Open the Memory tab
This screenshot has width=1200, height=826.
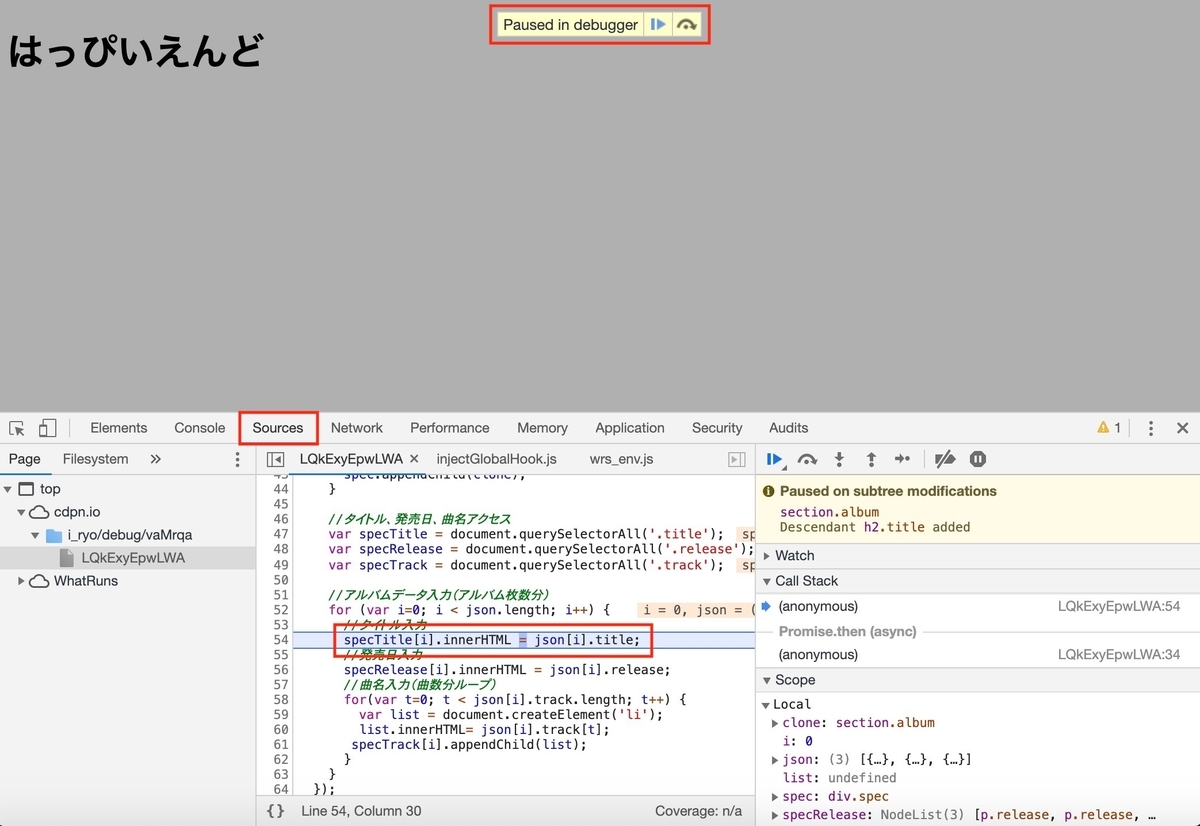point(543,428)
